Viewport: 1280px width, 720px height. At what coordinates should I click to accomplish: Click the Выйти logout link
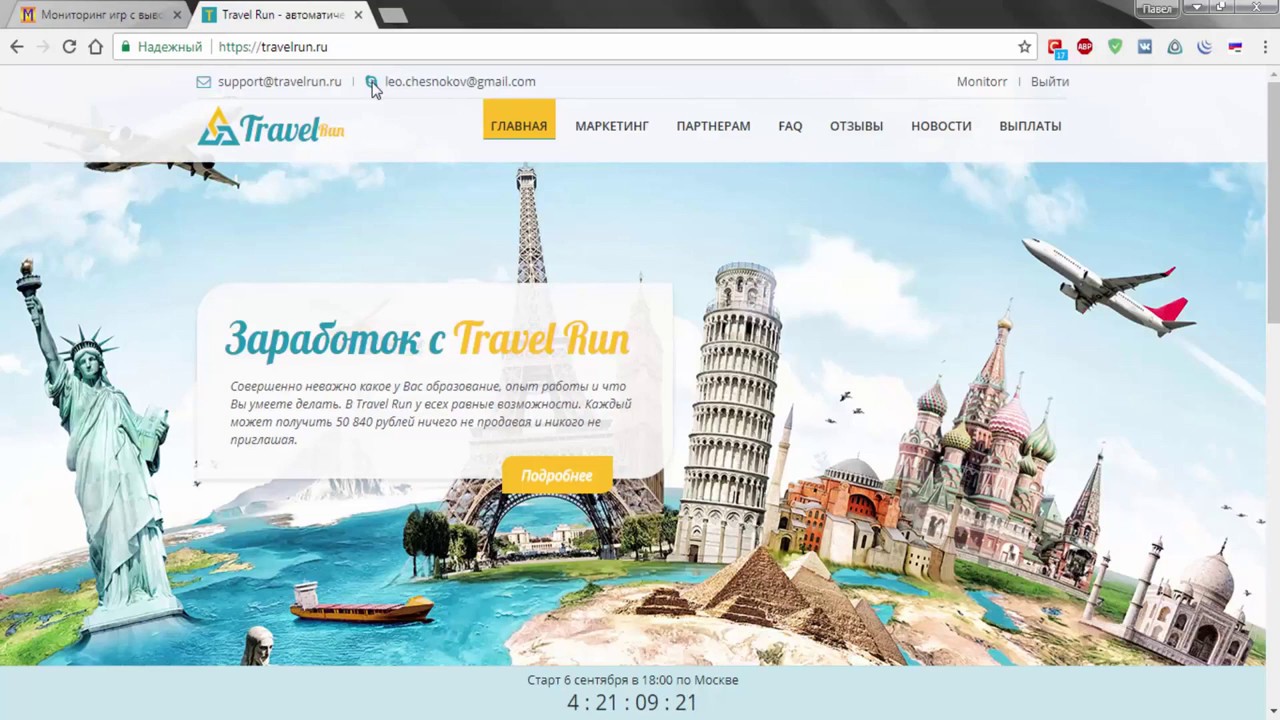[x=1050, y=82]
